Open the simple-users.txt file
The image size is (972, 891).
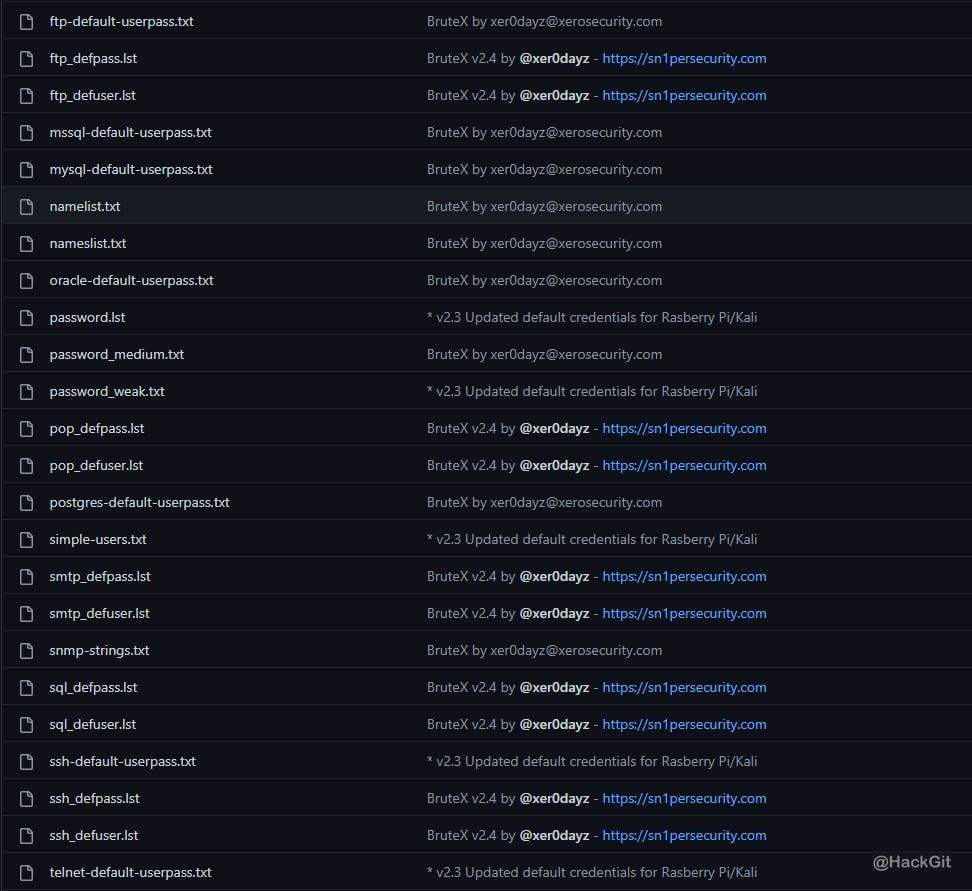pyautogui.click(x=98, y=539)
